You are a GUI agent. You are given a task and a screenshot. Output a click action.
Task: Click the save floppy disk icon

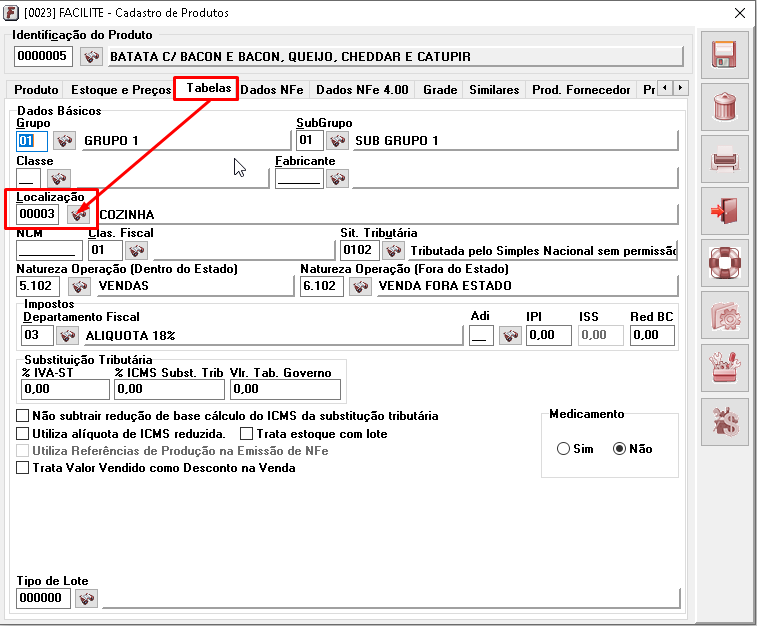[724, 55]
